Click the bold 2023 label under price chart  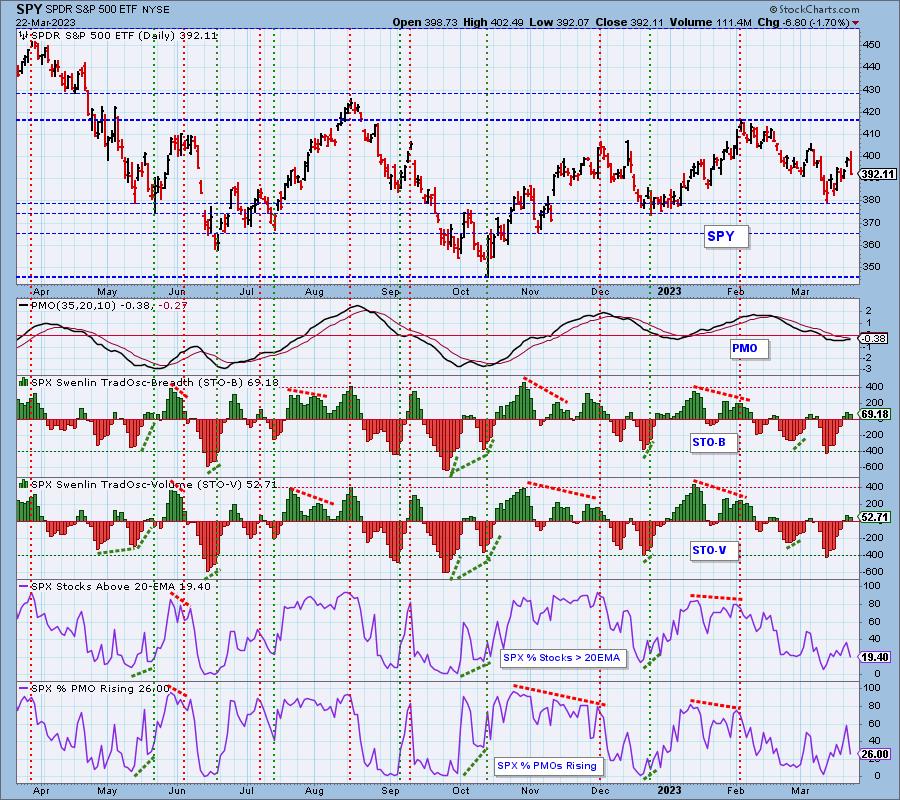pos(669,292)
